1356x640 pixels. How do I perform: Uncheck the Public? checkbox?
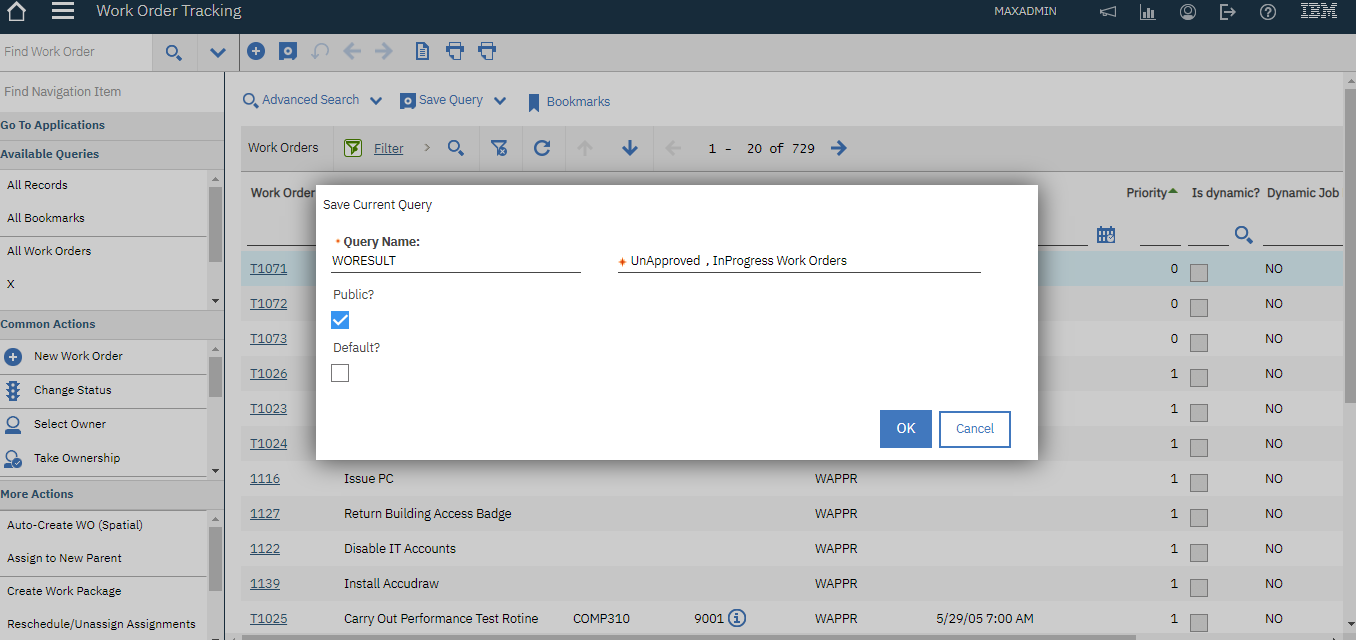click(340, 319)
